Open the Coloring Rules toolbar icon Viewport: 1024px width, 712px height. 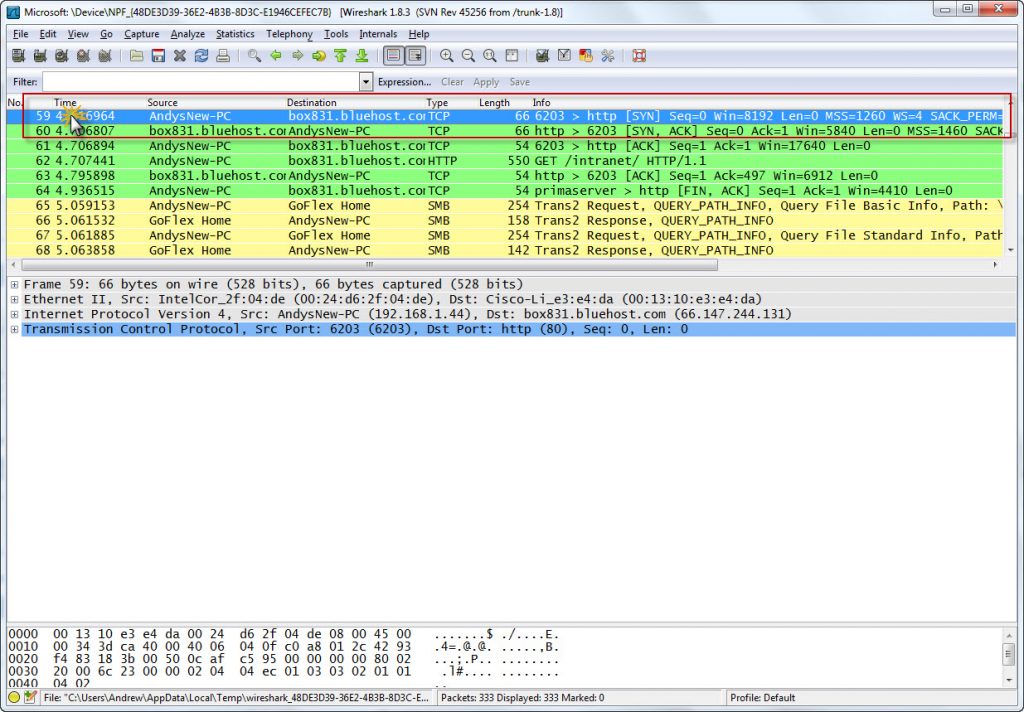click(585, 56)
